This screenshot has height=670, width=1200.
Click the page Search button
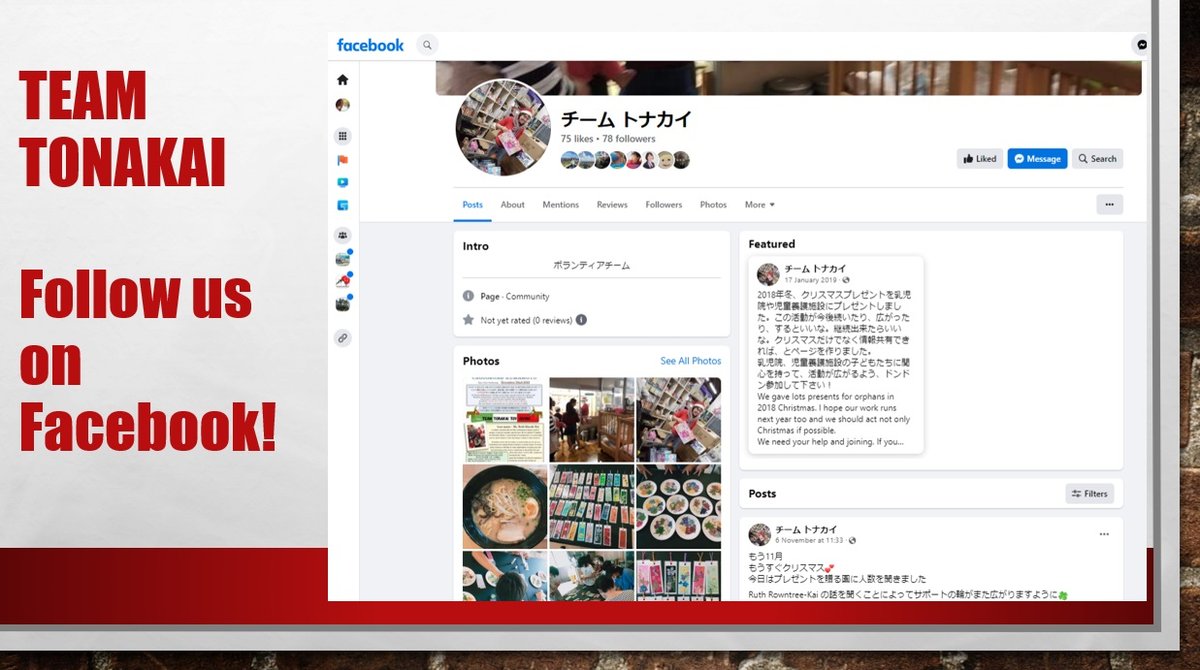(1097, 159)
